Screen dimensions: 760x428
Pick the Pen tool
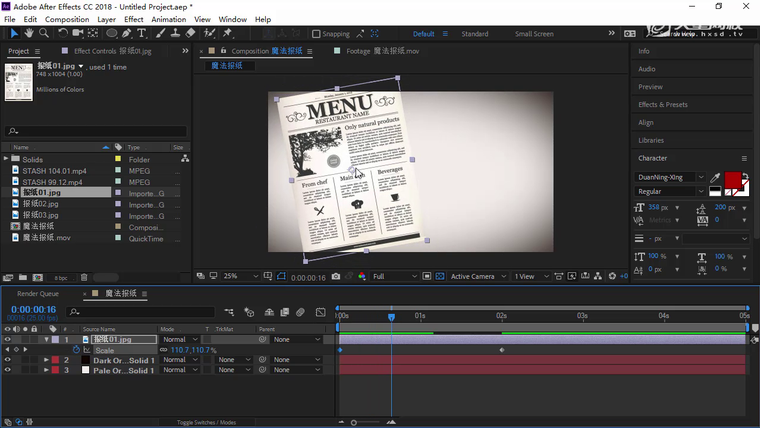127,33
